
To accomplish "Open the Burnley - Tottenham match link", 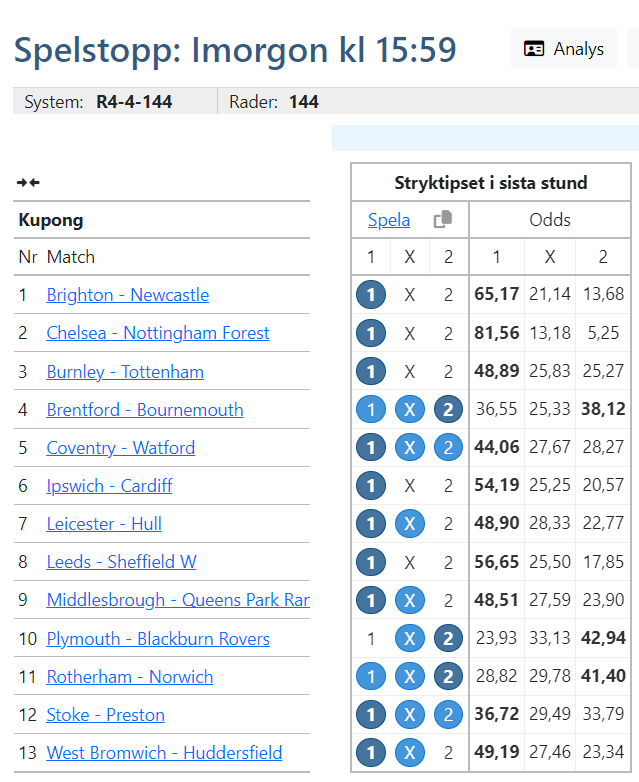I will 125,372.
